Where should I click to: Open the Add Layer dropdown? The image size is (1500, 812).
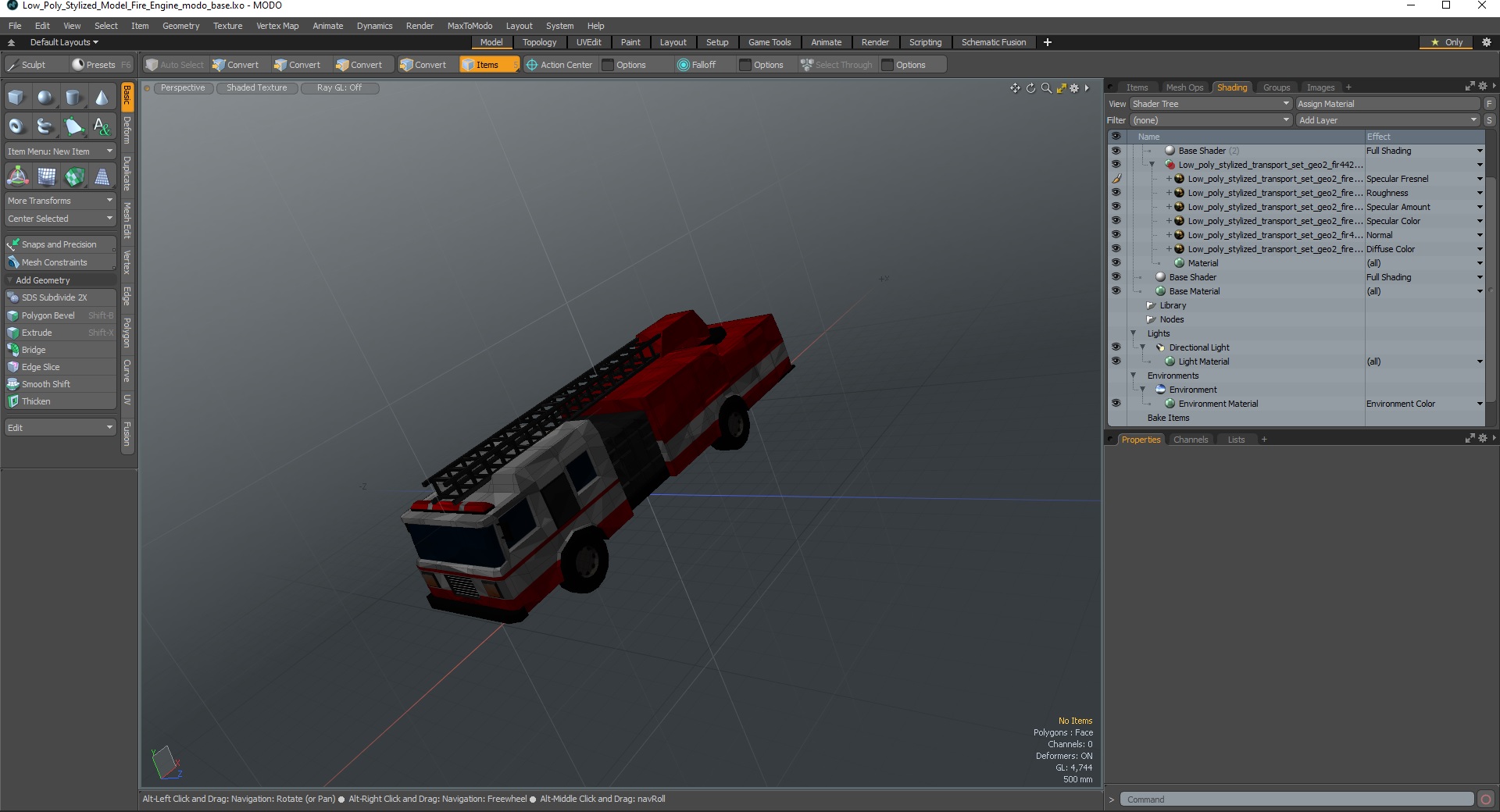click(1388, 120)
